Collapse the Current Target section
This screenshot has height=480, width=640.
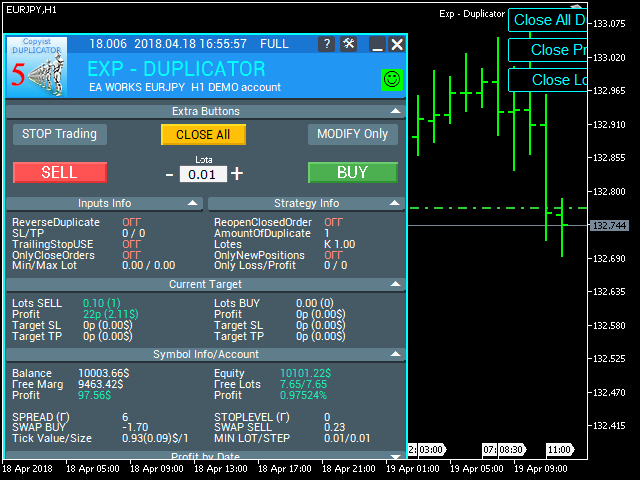(395, 284)
